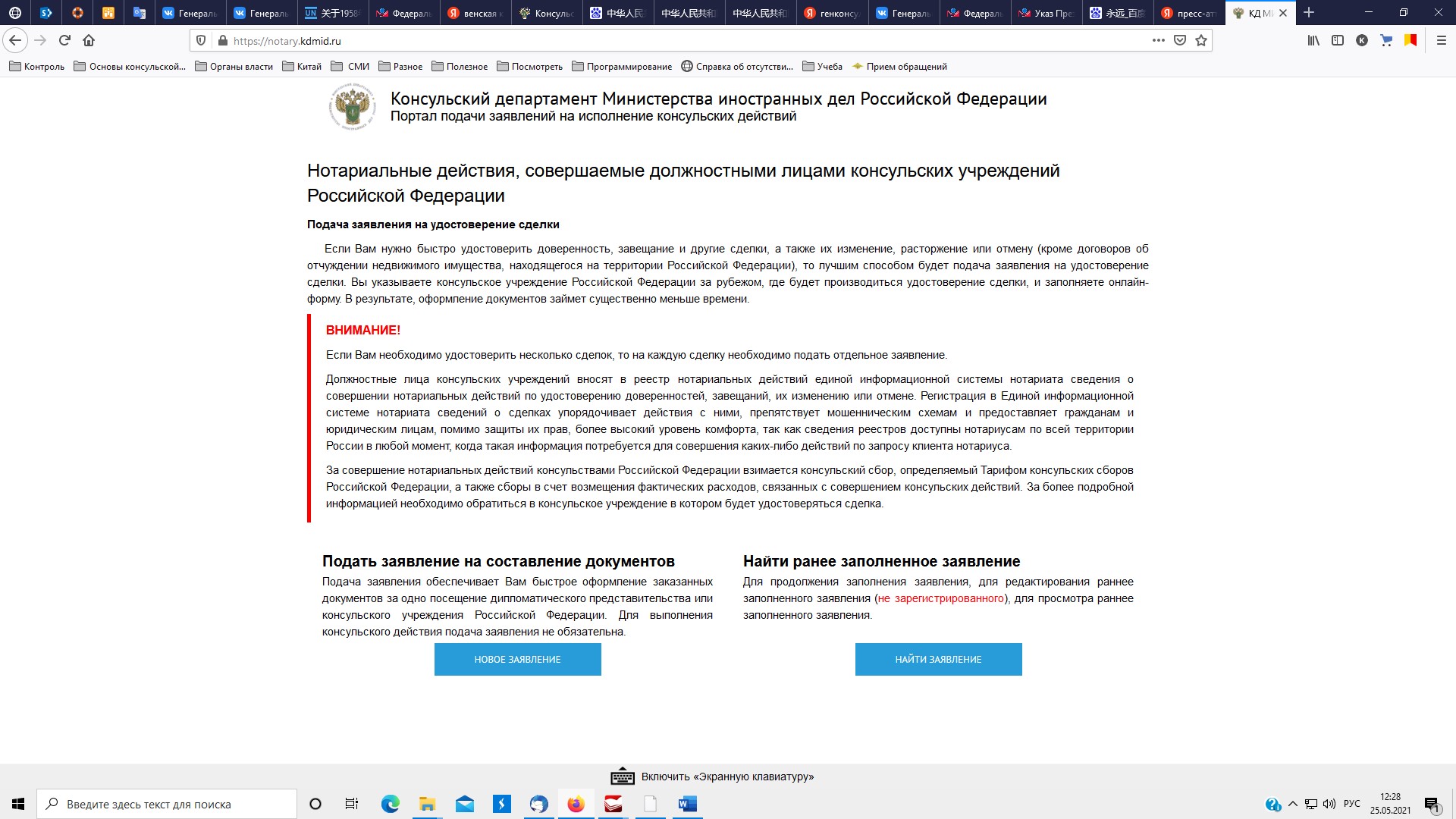Open the Полезное bookmarks folder
This screenshot has height=819, width=1456.
[x=460, y=67]
